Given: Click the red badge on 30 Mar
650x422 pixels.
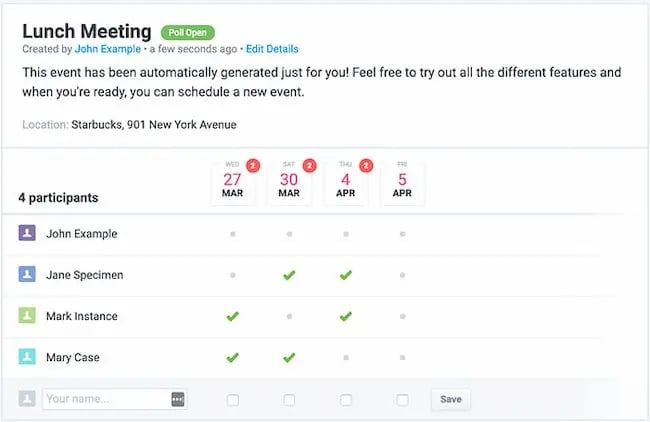Looking at the screenshot, I should coord(310,166).
